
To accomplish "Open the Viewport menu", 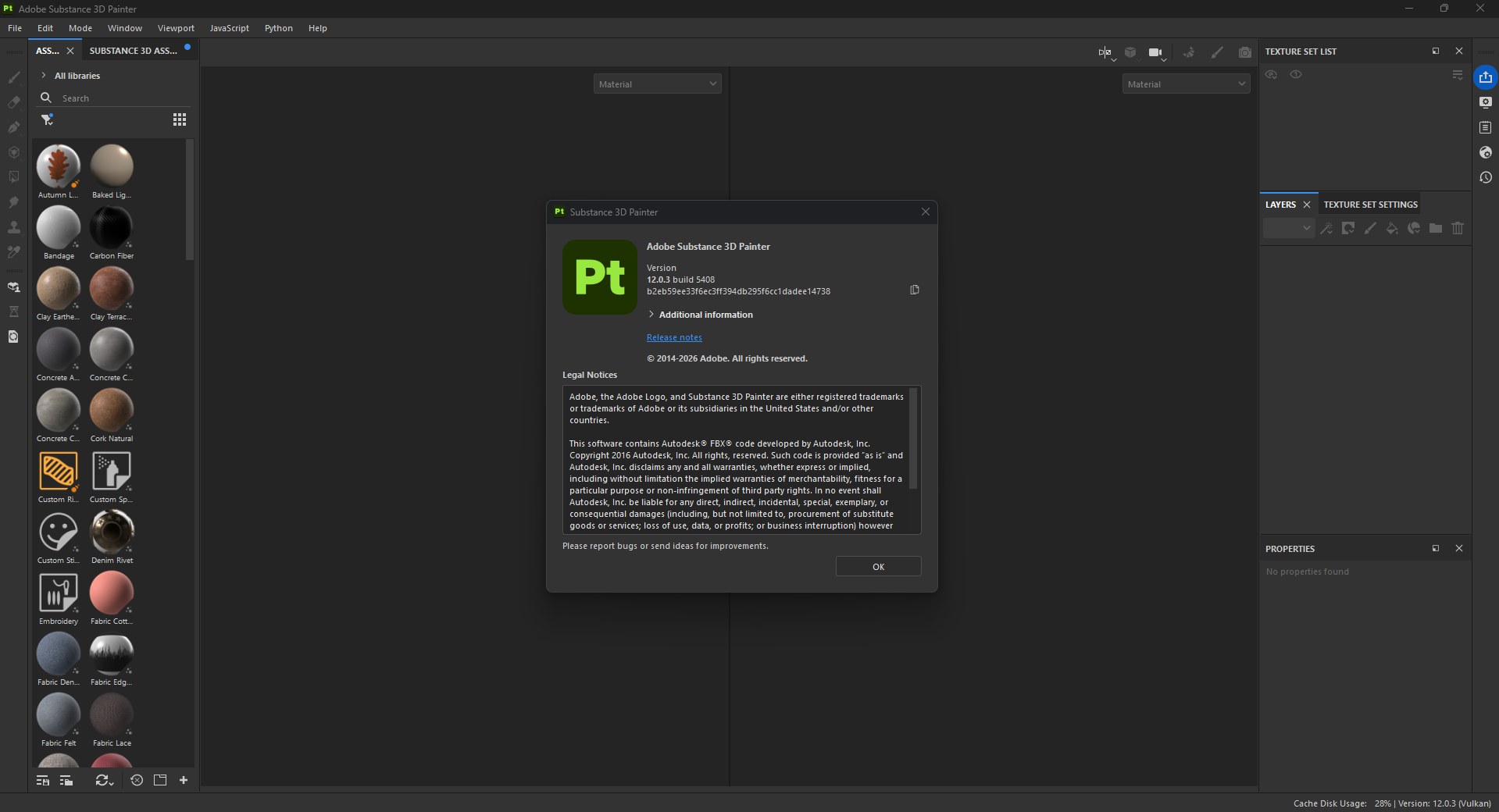I will click(x=176, y=28).
